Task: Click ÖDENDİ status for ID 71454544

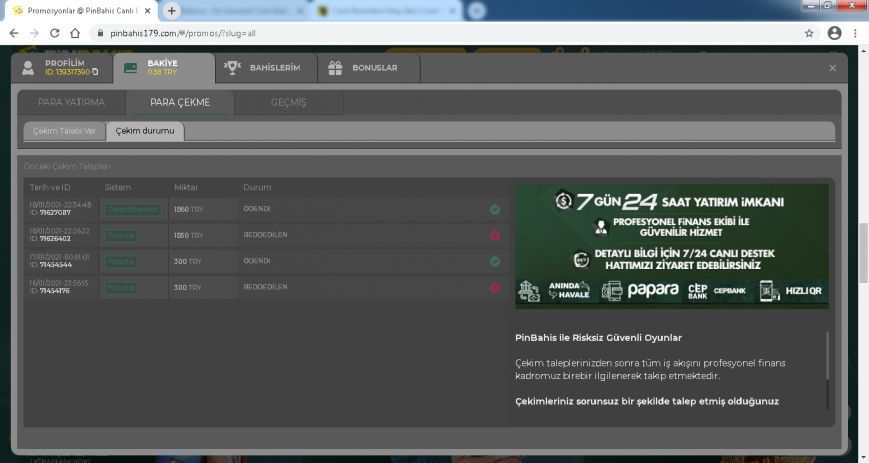Action: click(257, 261)
